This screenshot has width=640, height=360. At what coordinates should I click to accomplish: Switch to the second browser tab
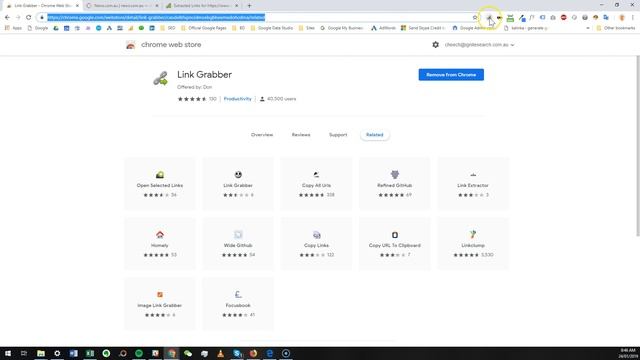coord(122,6)
